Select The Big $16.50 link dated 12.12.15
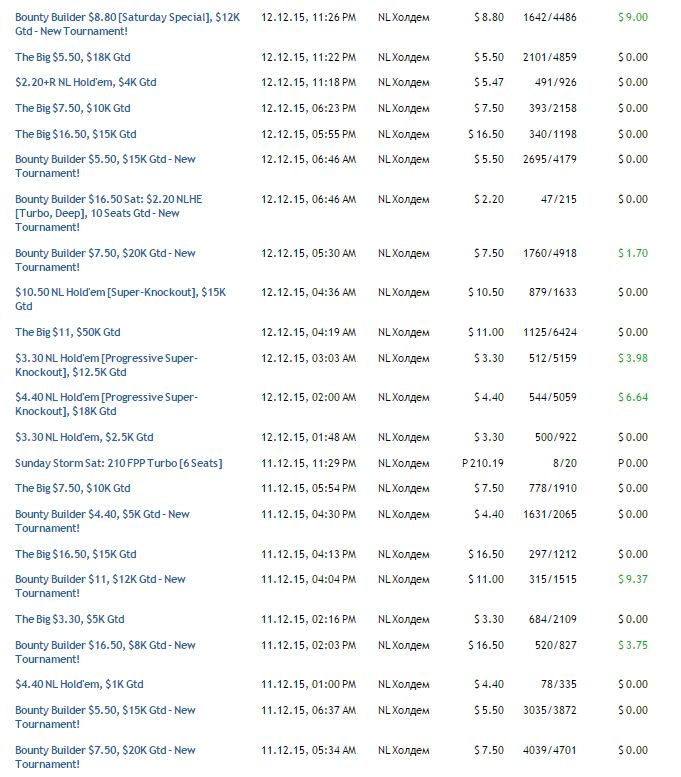The width and height of the screenshot is (681, 777). pos(75,134)
